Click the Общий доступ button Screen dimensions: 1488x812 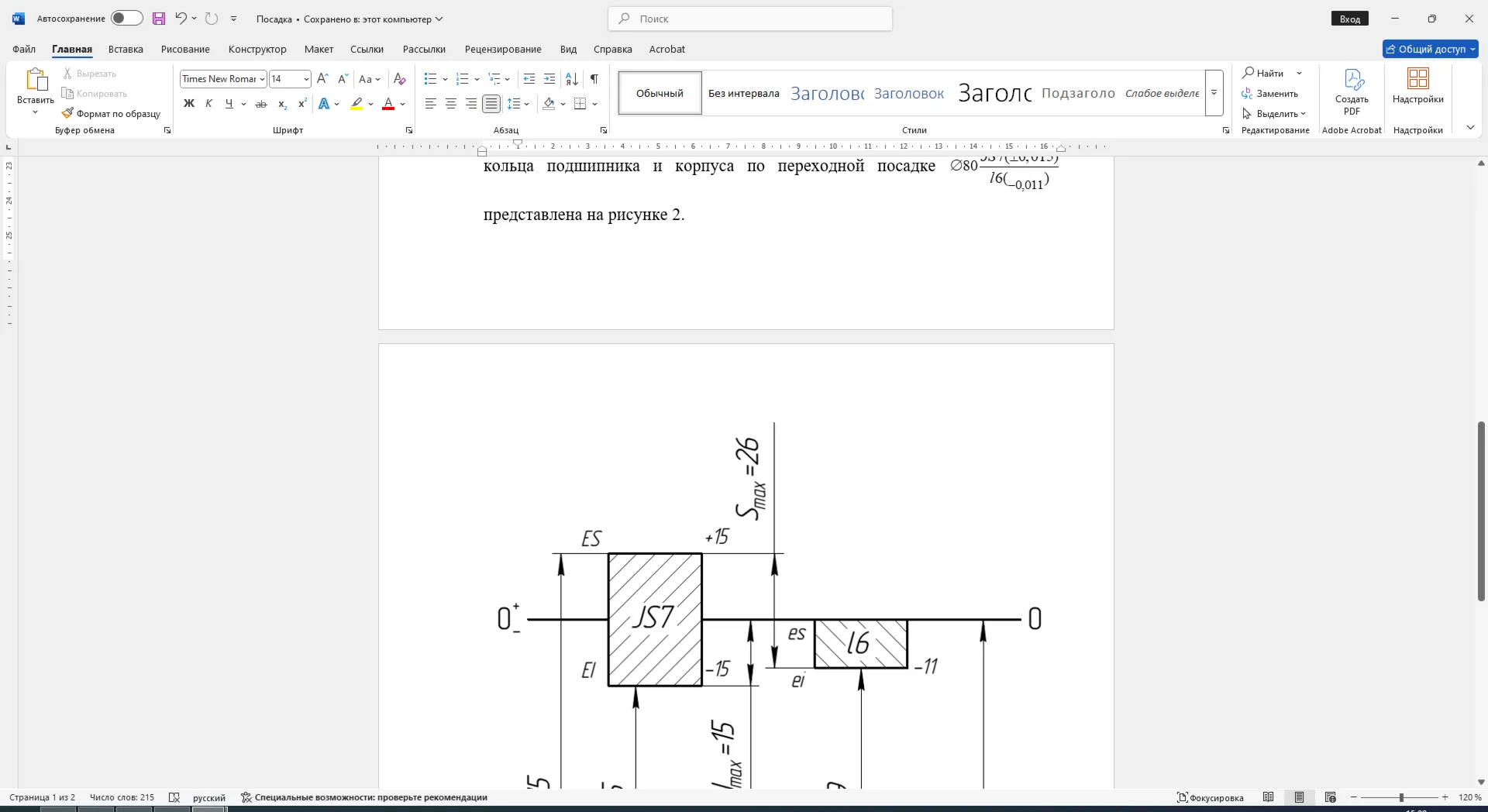[x=1431, y=49]
